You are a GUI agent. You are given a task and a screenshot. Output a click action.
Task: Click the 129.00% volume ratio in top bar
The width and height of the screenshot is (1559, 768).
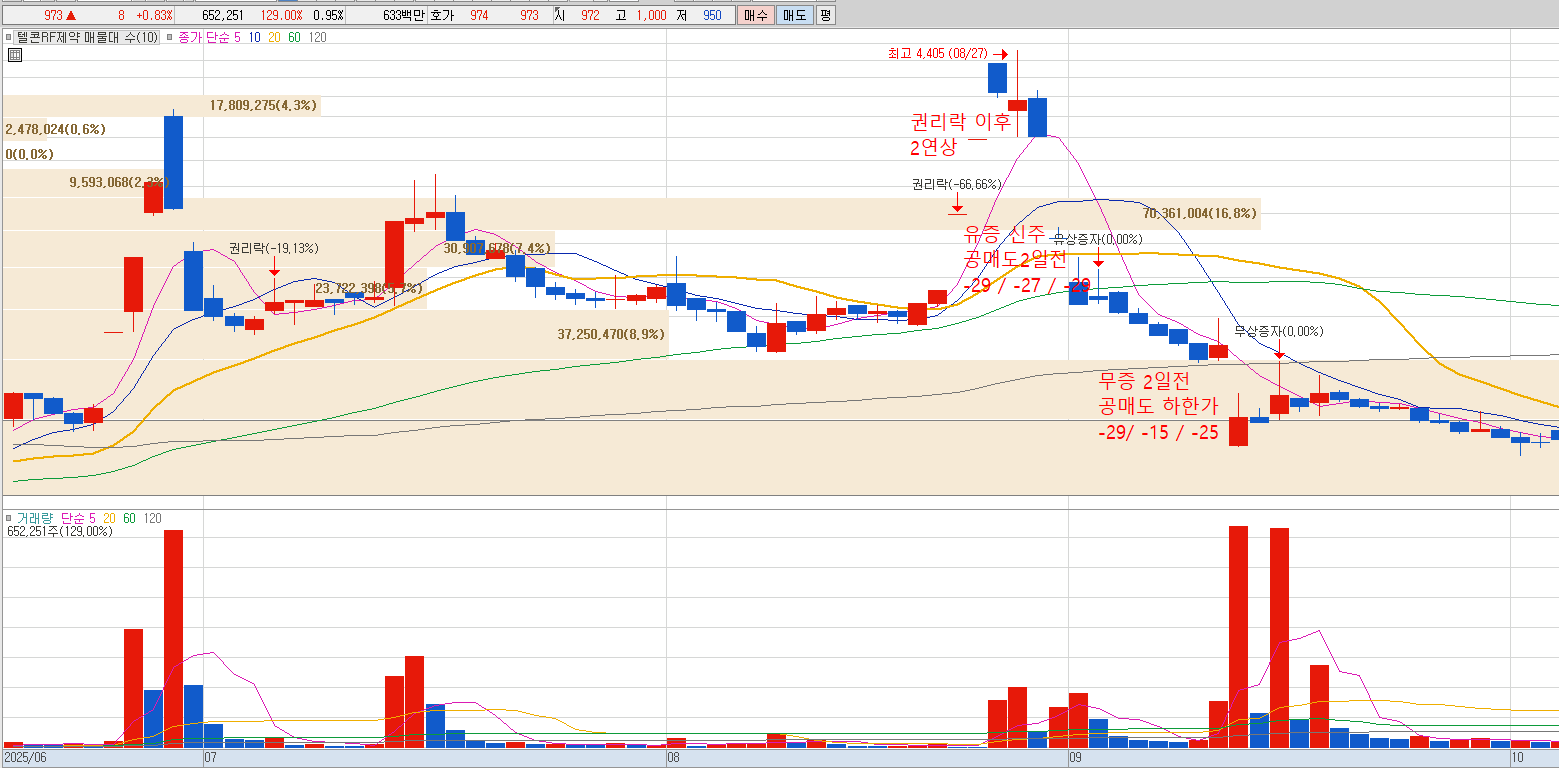pos(282,16)
